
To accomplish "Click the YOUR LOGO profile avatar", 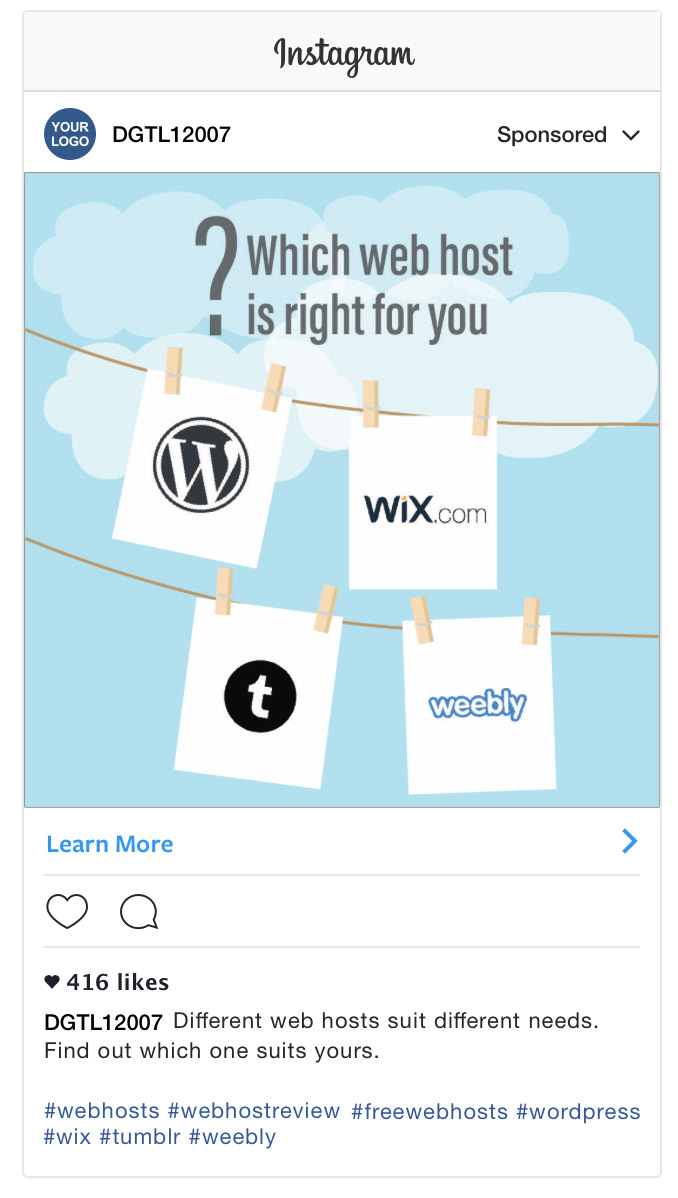I will click(x=70, y=134).
